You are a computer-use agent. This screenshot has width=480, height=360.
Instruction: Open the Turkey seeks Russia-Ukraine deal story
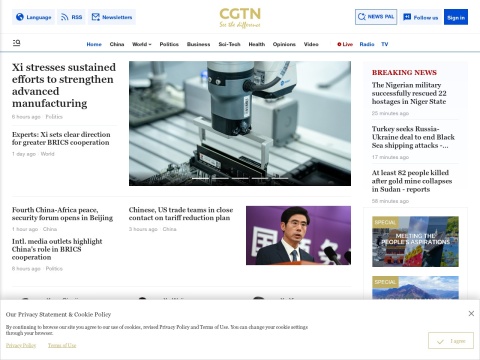[x=413, y=137]
